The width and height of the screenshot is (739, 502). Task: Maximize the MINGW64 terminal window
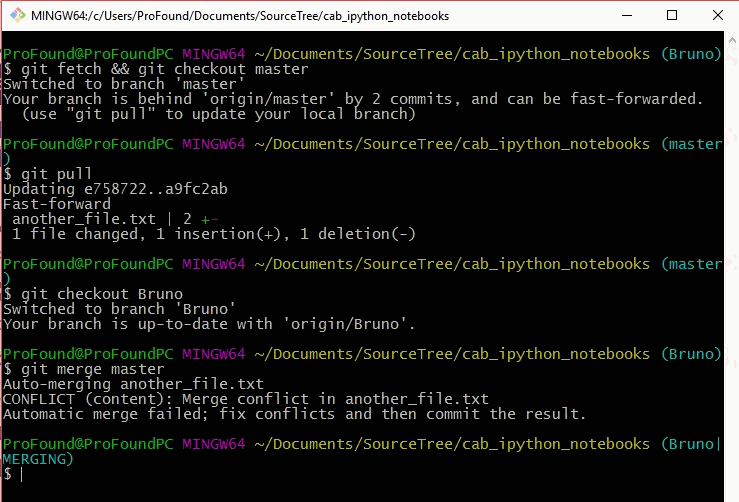(x=670, y=16)
